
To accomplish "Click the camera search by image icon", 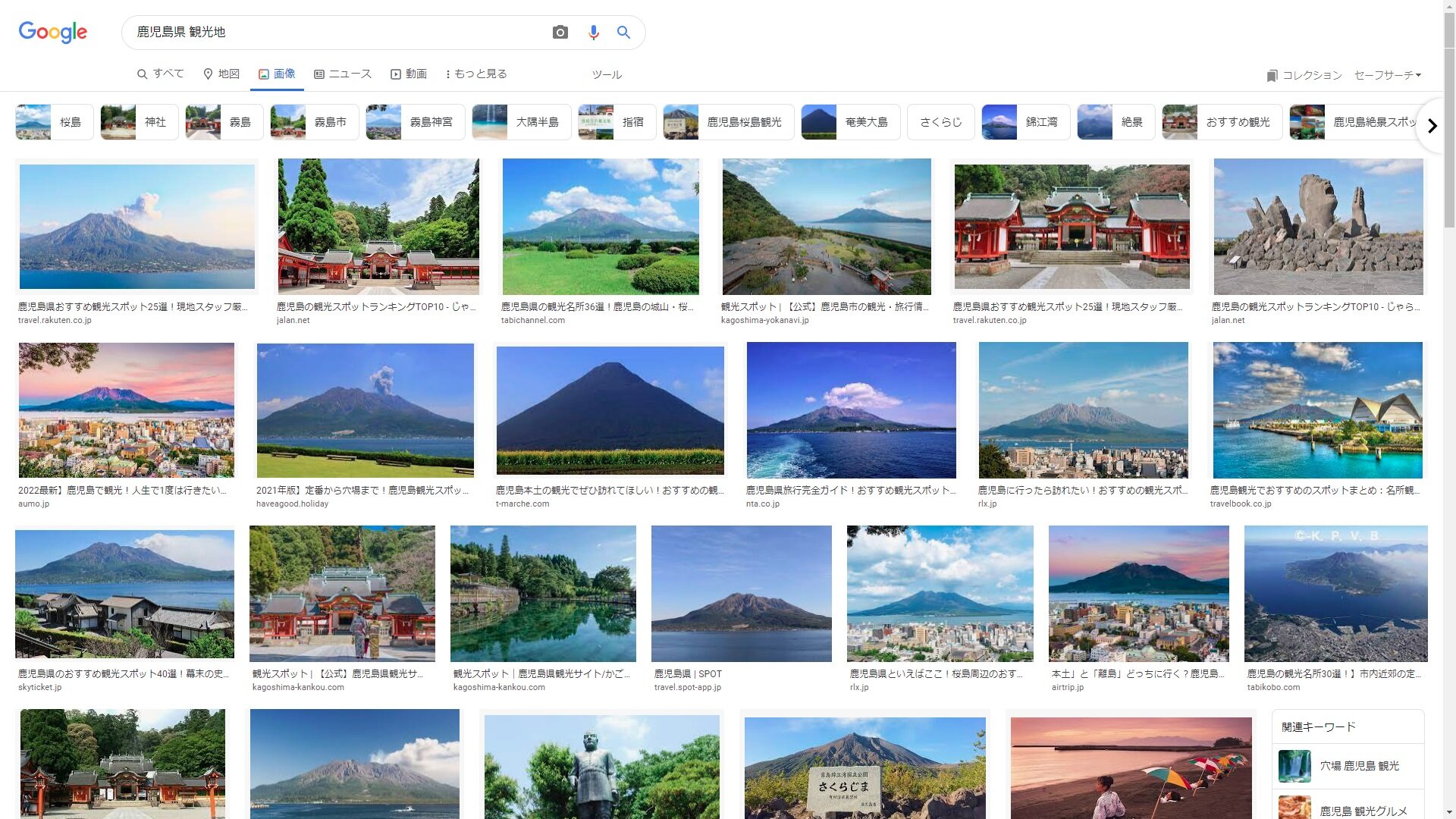I will tap(560, 32).
